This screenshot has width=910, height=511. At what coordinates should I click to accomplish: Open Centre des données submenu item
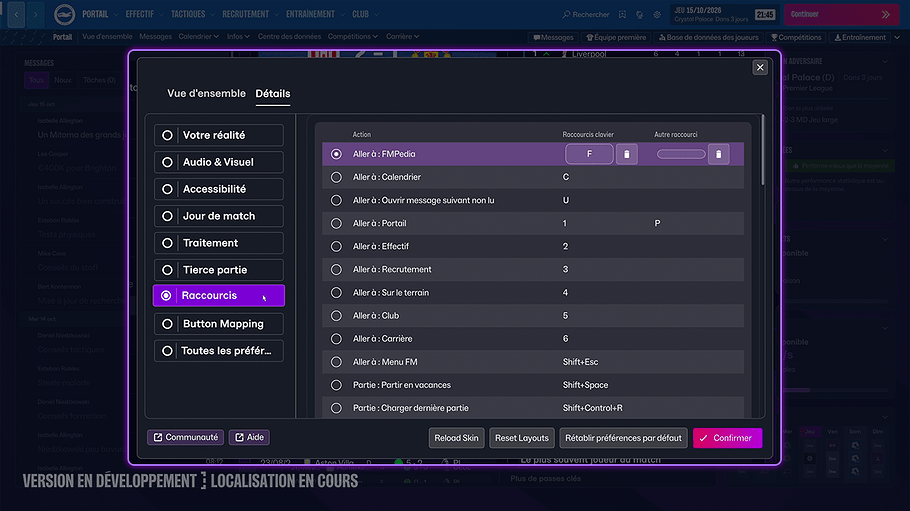click(x=289, y=37)
